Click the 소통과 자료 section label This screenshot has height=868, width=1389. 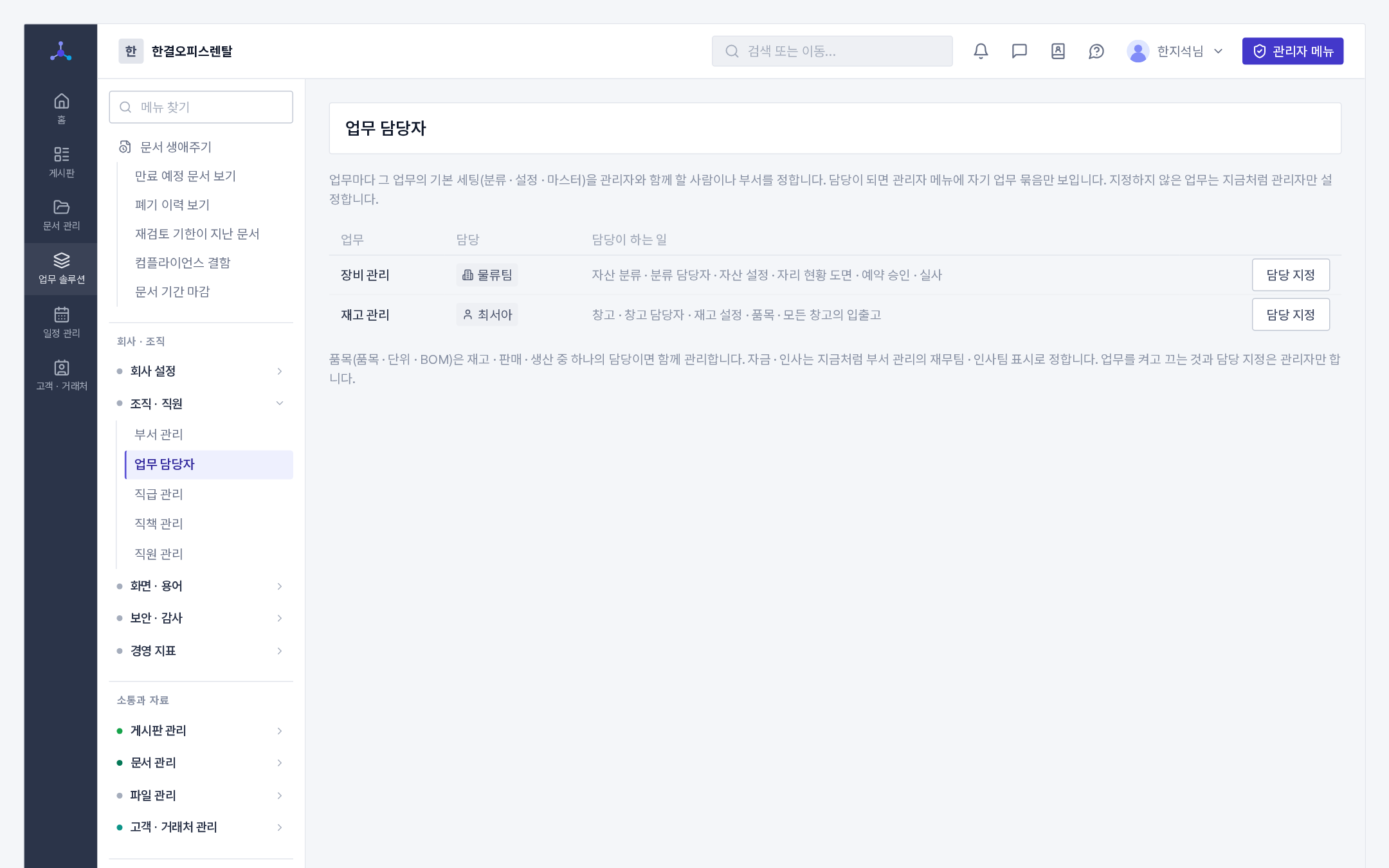143,700
